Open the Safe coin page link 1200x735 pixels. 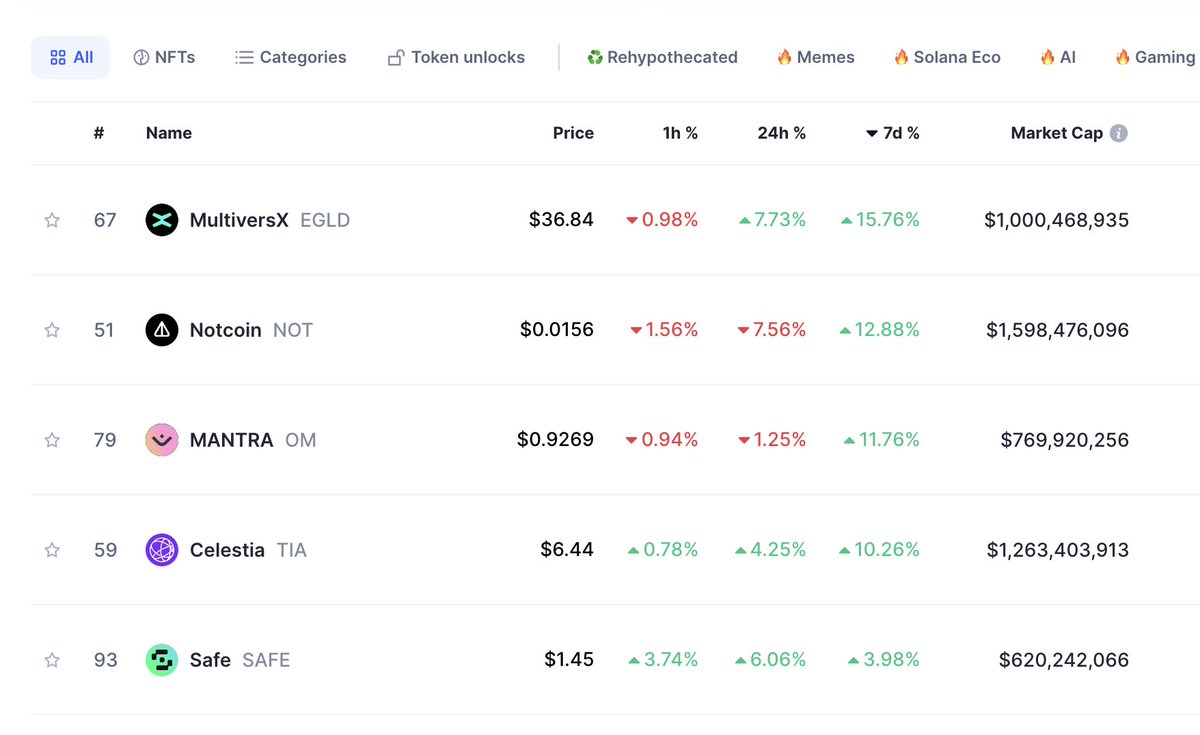(210, 660)
